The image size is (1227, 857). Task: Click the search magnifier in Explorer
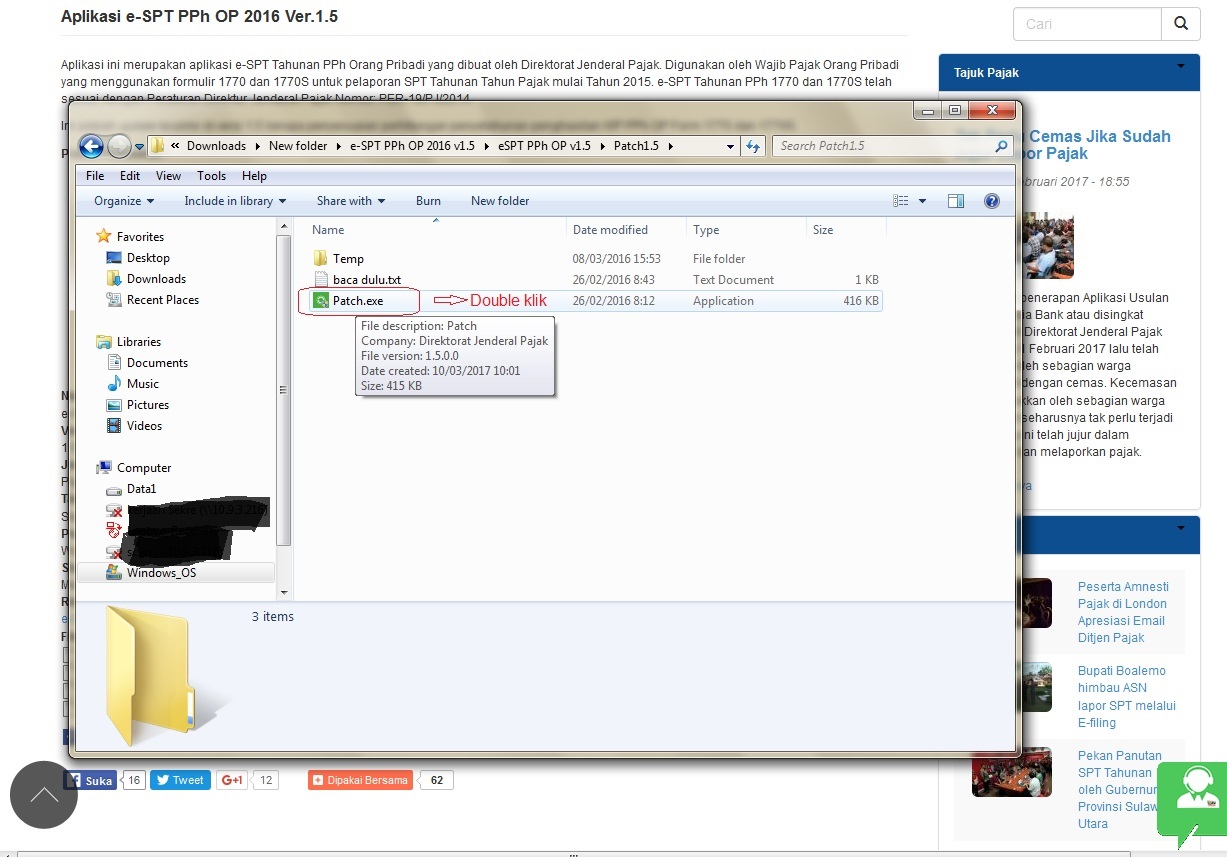(1002, 146)
